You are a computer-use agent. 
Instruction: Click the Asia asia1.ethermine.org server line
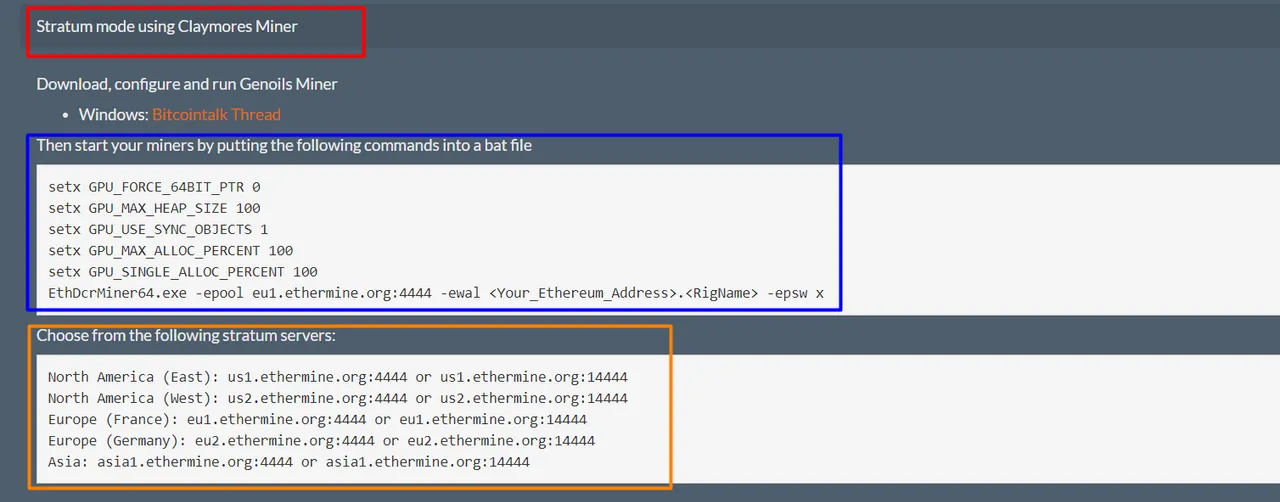[289, 462]
